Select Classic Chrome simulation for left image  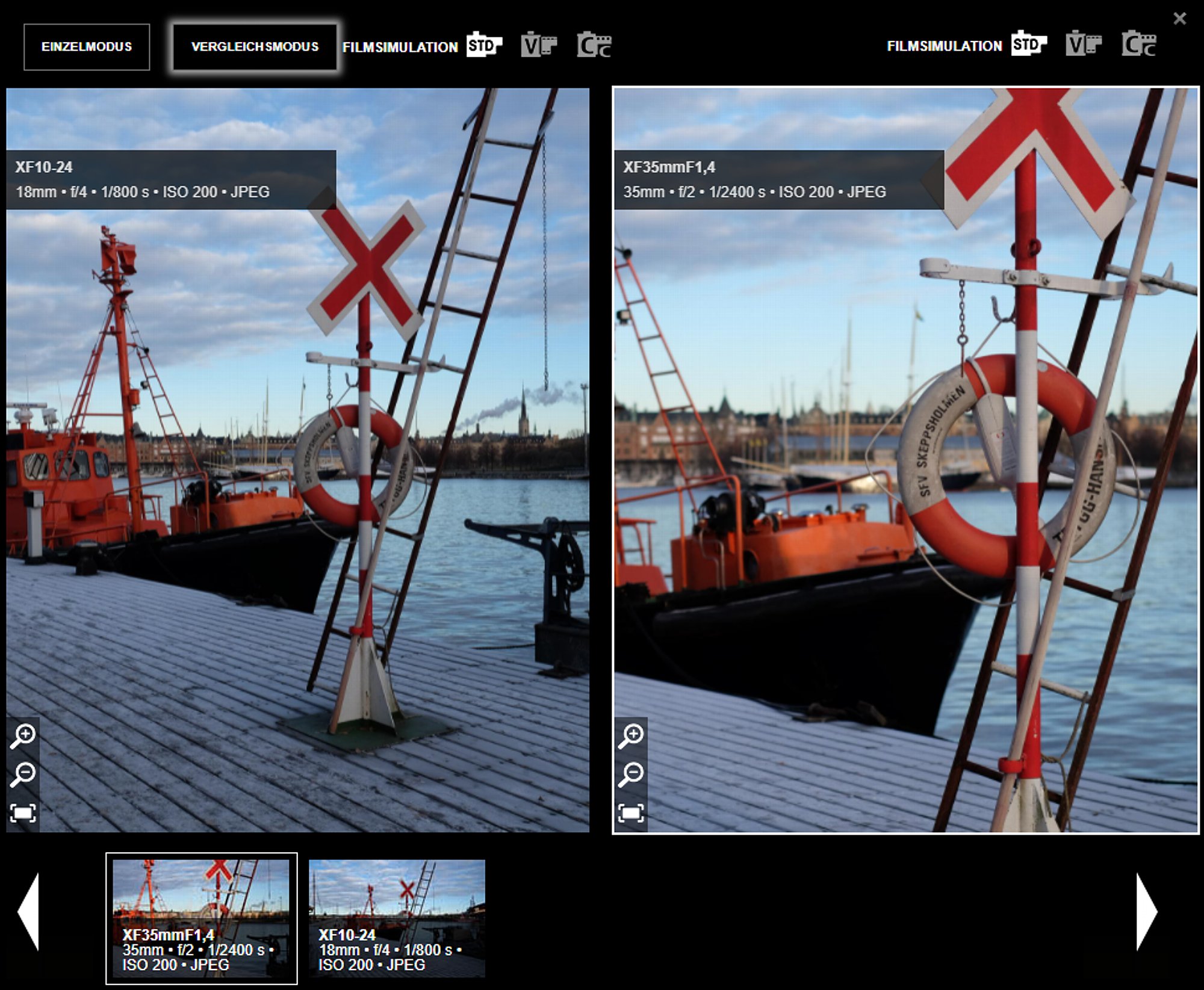tap(594, 45)
